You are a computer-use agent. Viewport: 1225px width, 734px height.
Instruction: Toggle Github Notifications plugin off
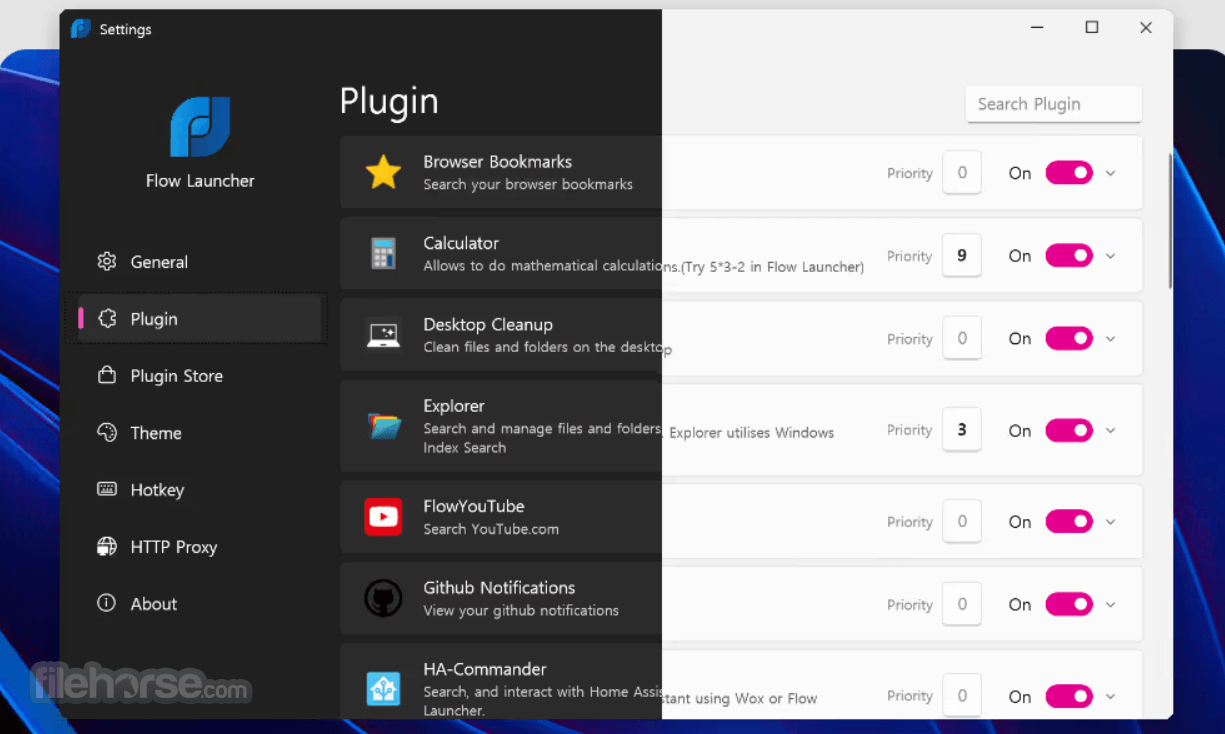(x=1069, y=605)
